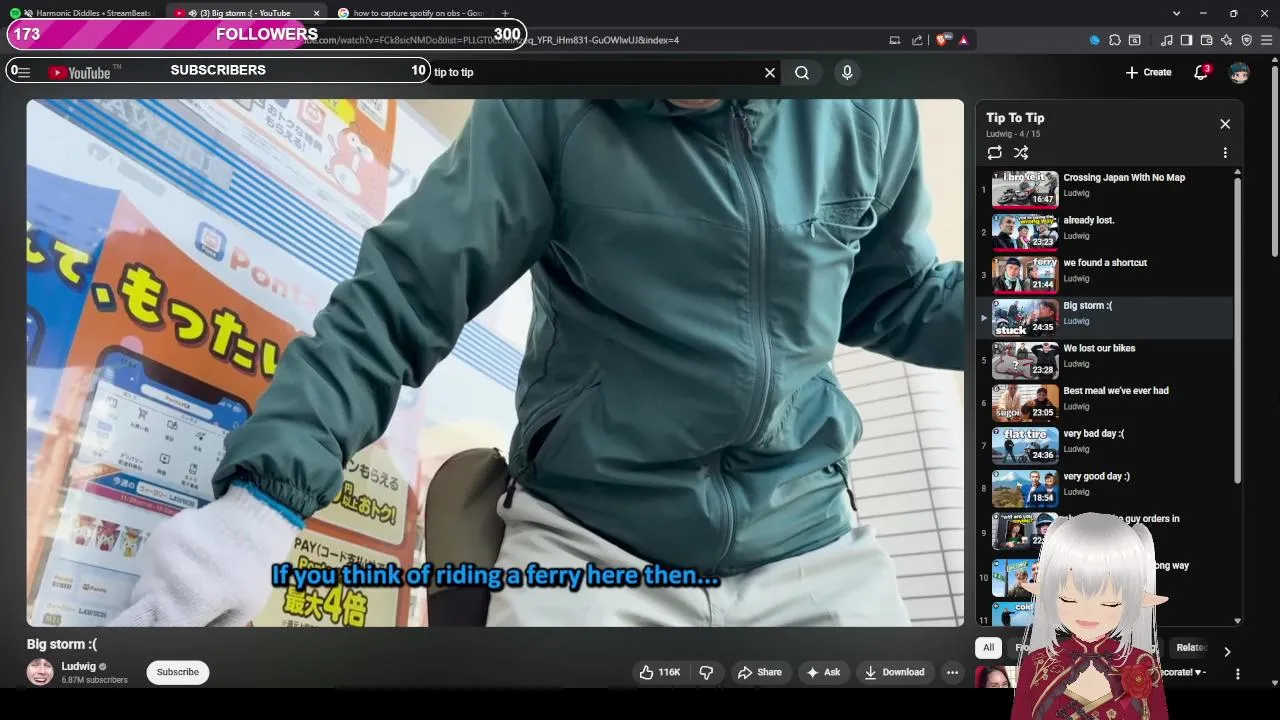Open options for the recommended video below
Screen dimensions: 1280x720
[1237, 674]
